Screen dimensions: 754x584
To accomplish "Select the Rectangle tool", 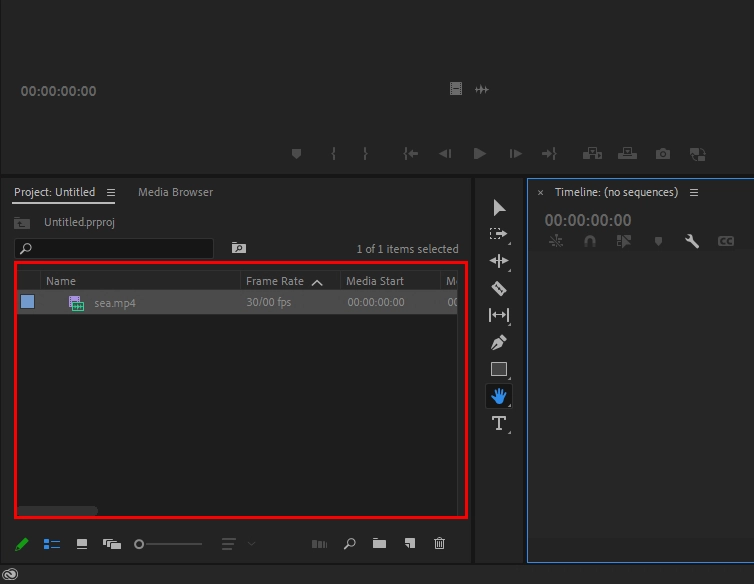I will [x=499, y=369].
